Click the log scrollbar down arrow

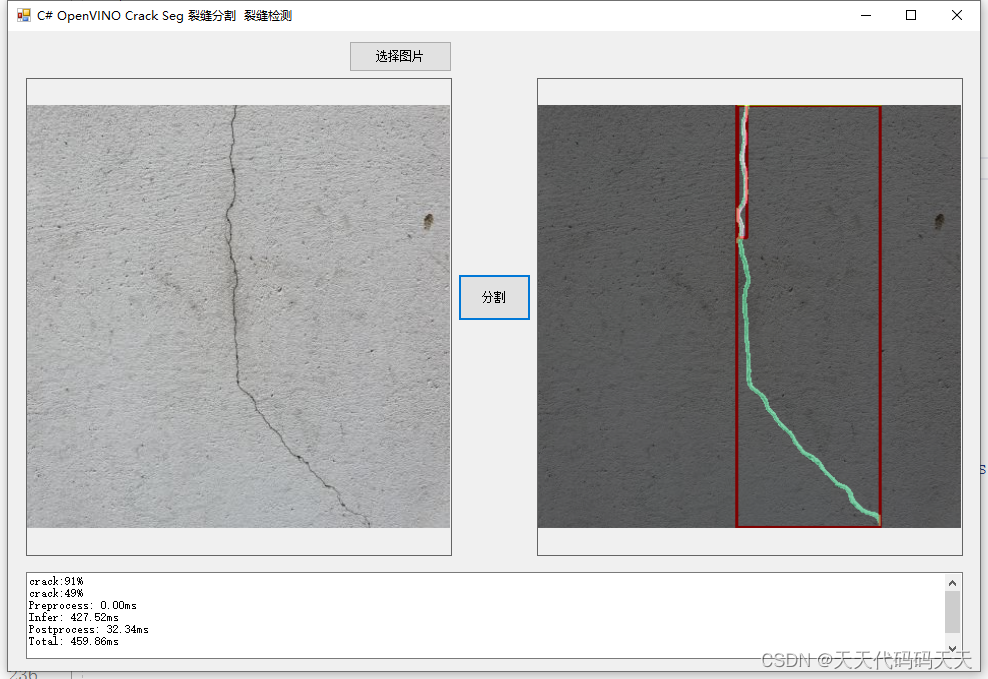click(952, 649)
